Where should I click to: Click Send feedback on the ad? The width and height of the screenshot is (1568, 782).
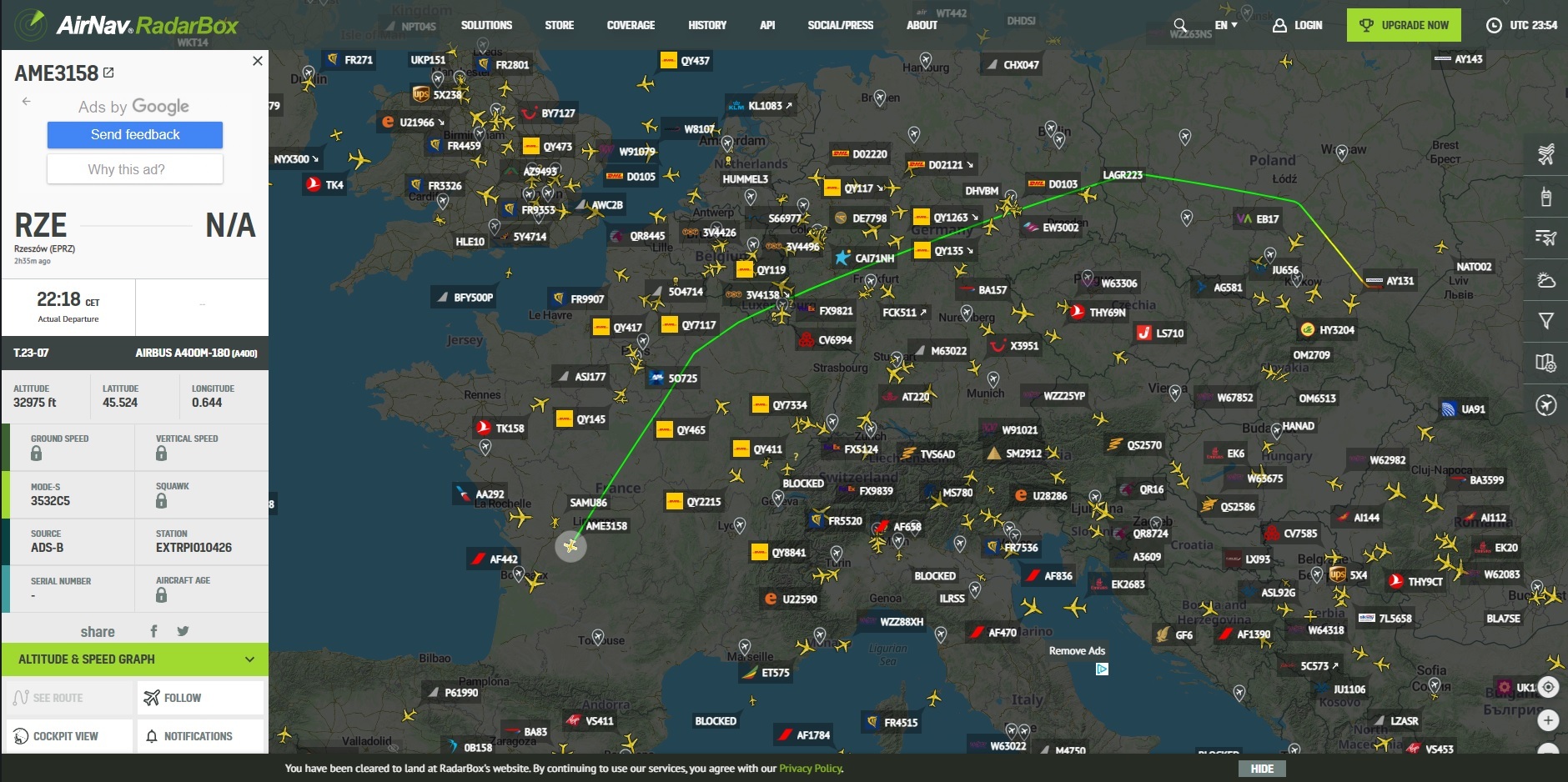135,135
